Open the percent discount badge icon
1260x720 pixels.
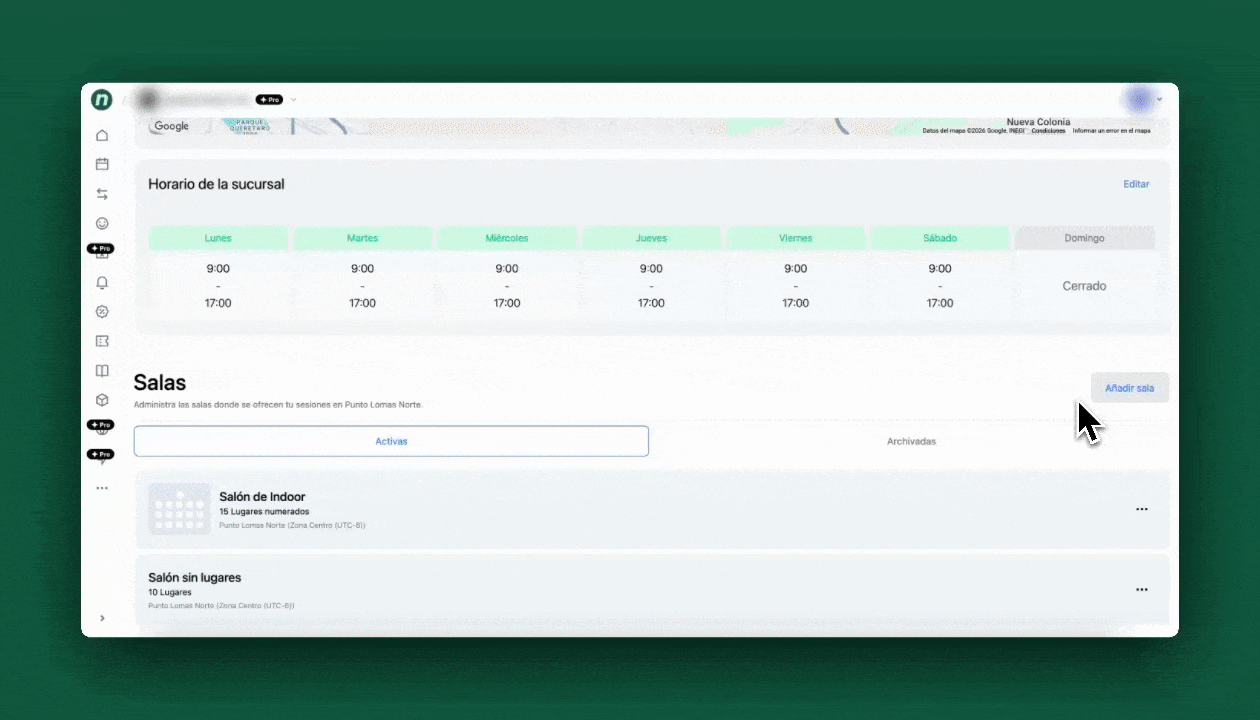click(102, 312)
